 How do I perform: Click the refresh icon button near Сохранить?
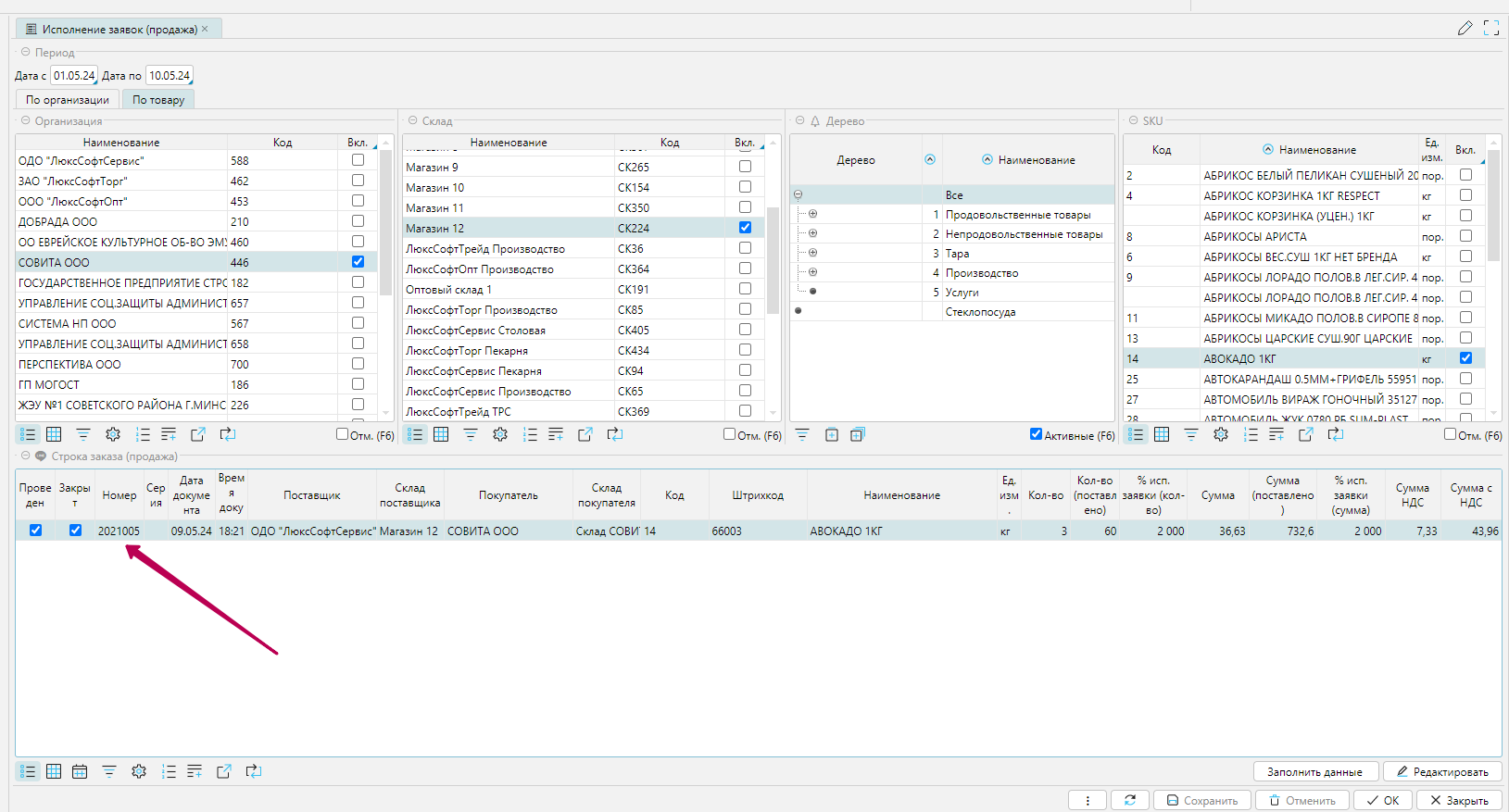pos(1130,800)
